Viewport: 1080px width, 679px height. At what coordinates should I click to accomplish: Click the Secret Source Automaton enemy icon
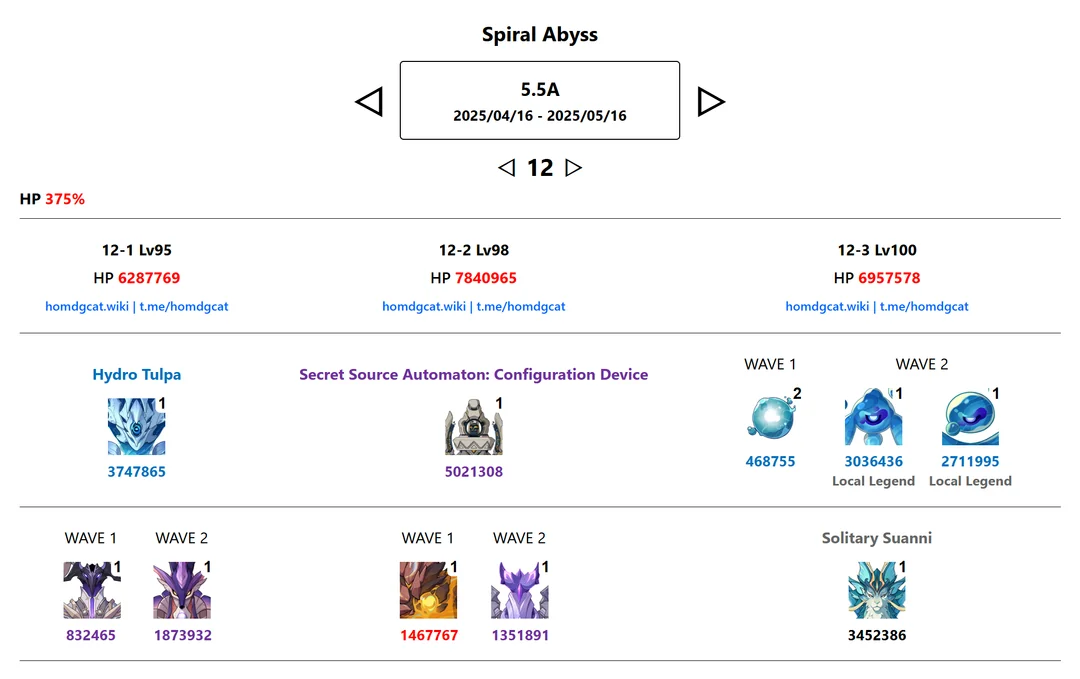click(474, 426)
